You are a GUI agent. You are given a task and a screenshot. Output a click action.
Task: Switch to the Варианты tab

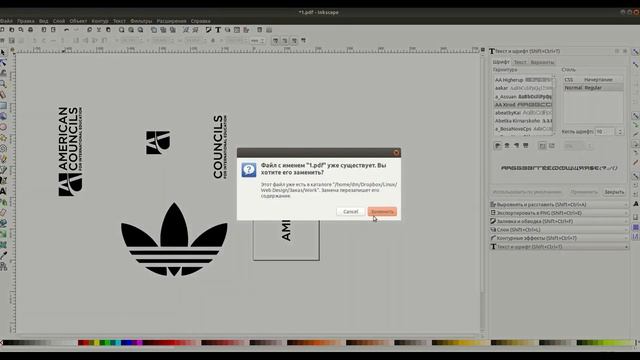pyautogui.click(x=542, y=62)
